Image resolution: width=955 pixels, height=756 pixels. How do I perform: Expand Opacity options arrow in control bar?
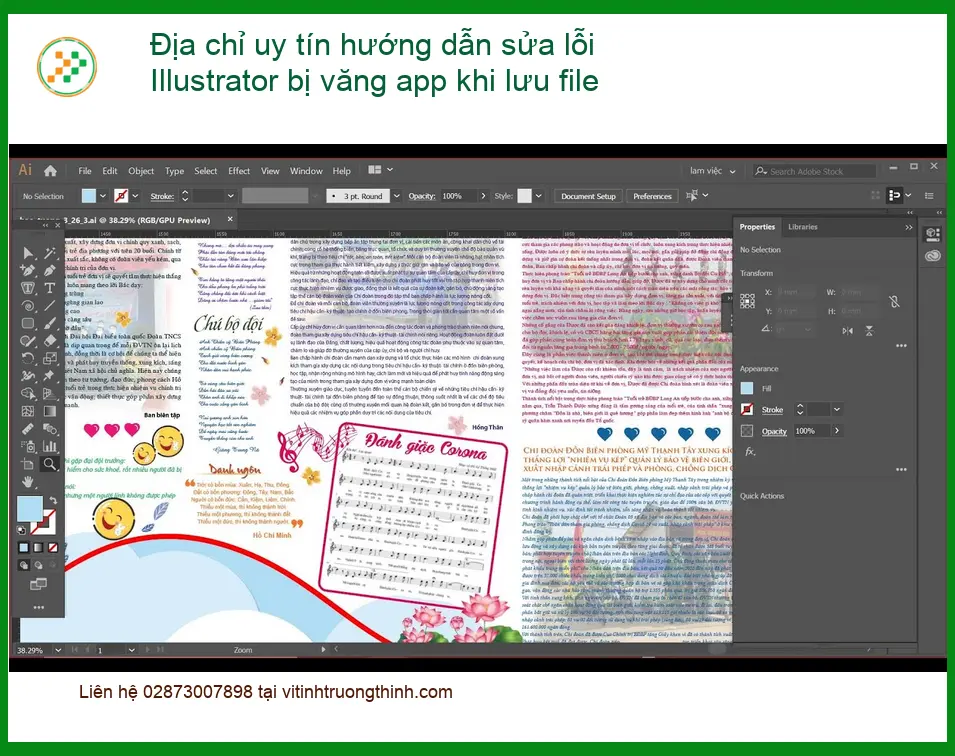pyautogui.click(x=483, y=196)
